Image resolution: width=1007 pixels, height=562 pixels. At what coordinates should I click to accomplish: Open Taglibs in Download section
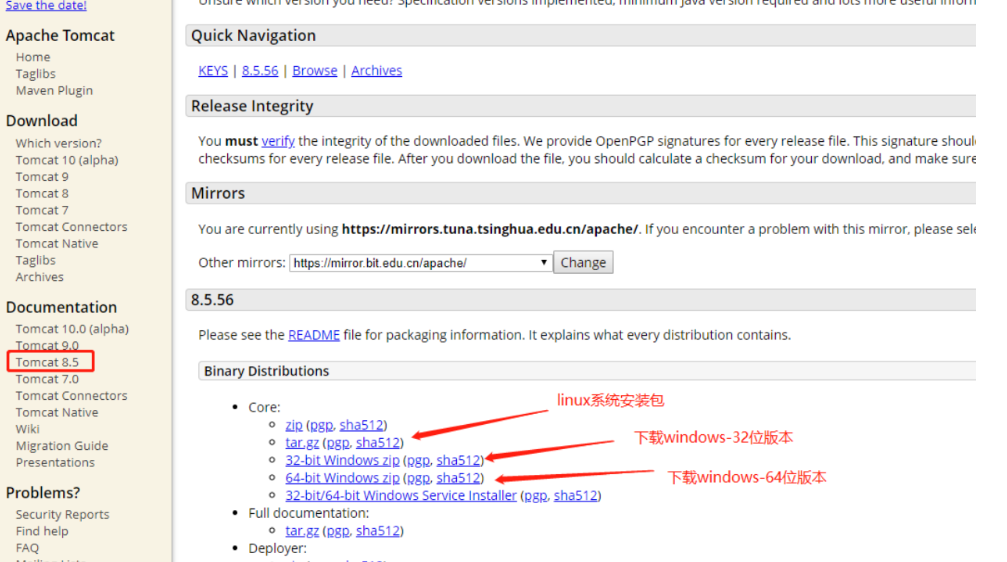[35, 260]
